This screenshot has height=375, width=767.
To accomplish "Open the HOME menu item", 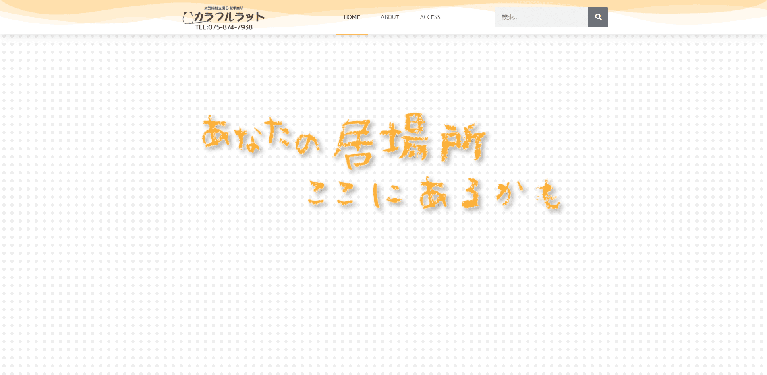I will (352, 17).
